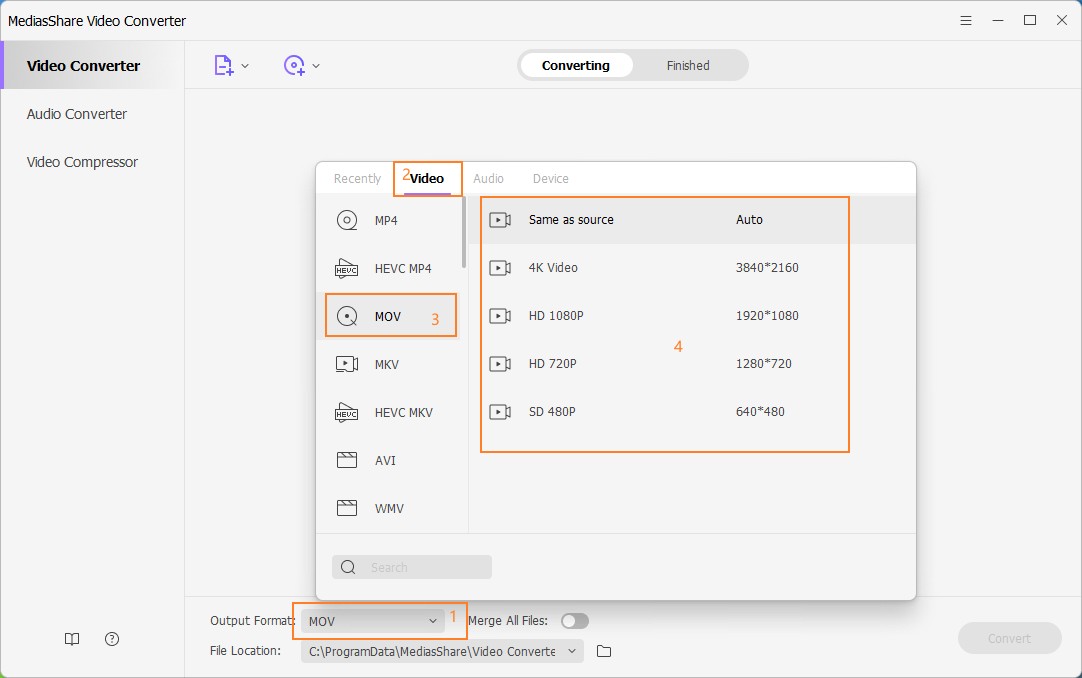Open the File Location path dropdown
The height and width of the screenshot is (678, 1082).
pos(442,651)
